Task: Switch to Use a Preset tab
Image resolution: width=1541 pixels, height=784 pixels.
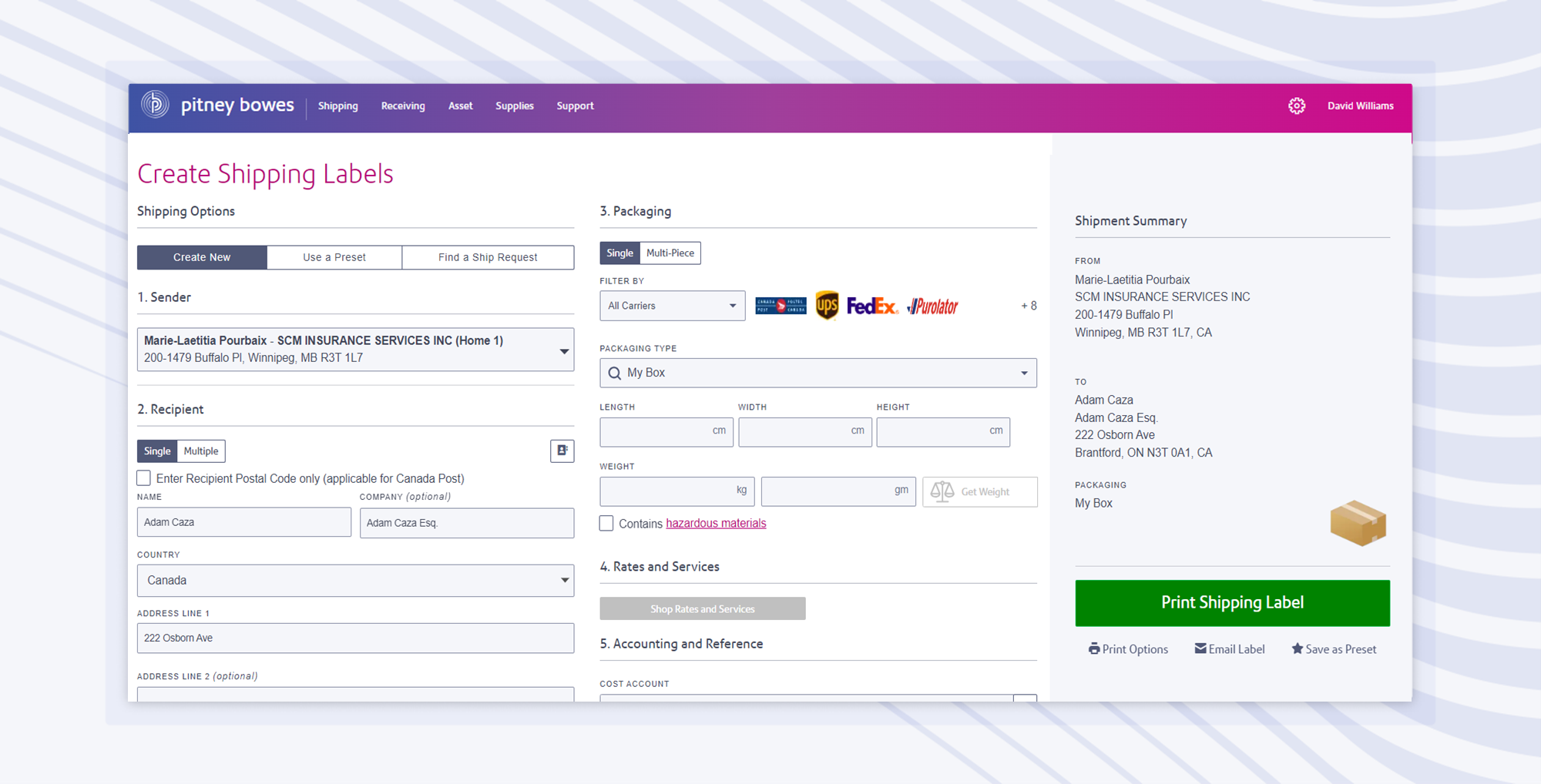Action: tap(334, 257)
